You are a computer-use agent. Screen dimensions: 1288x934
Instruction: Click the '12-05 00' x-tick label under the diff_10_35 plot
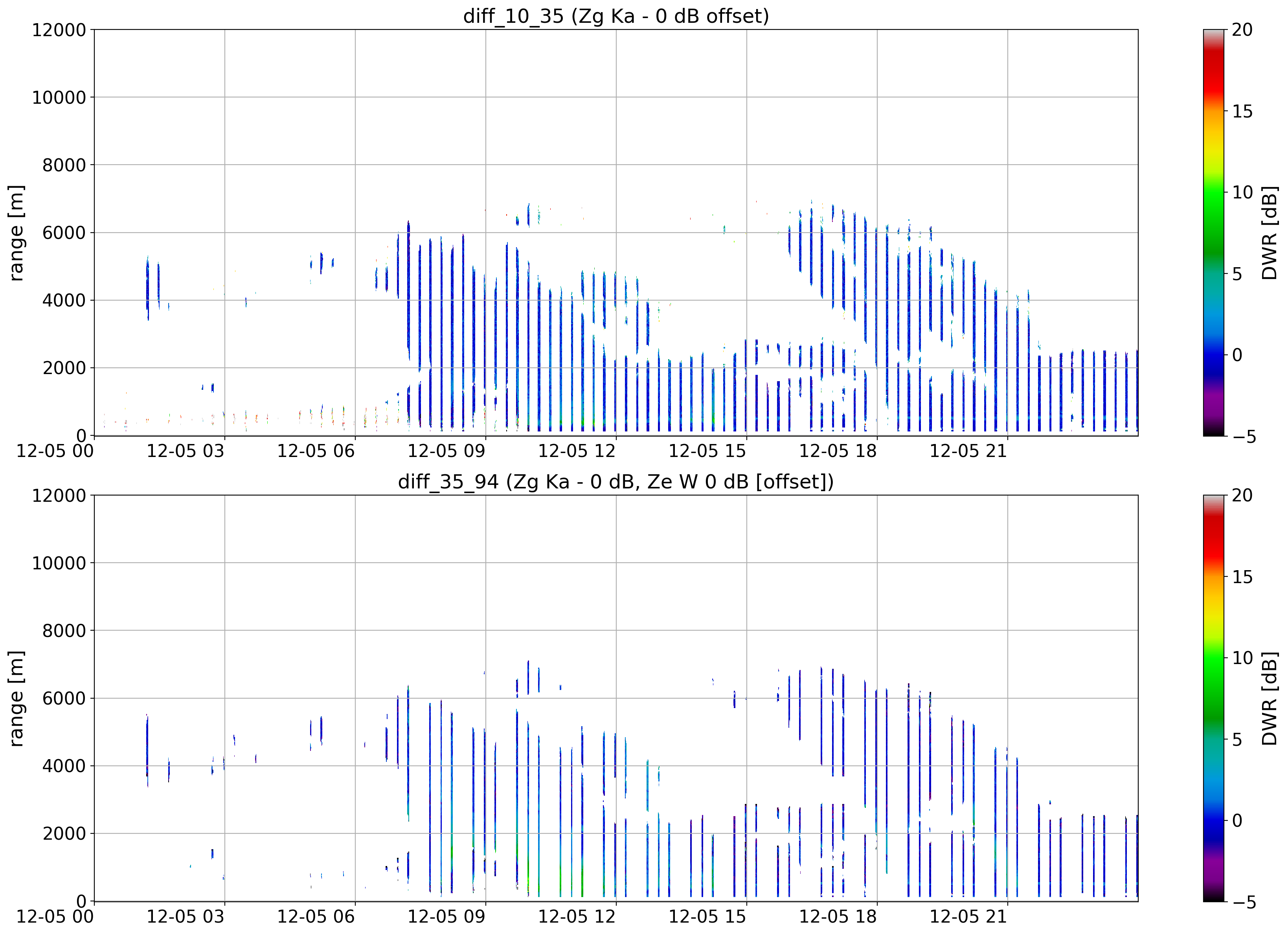[55, 451]
